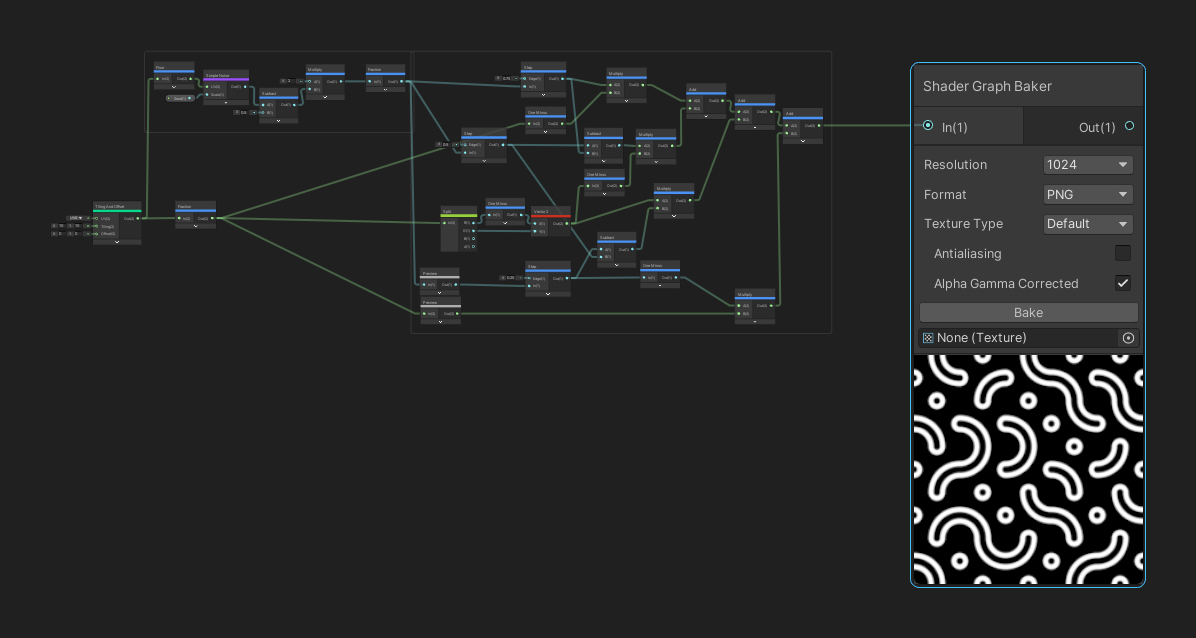
Task: Expand the Simple Noise node preview chevron
Action: pos(225,103)
